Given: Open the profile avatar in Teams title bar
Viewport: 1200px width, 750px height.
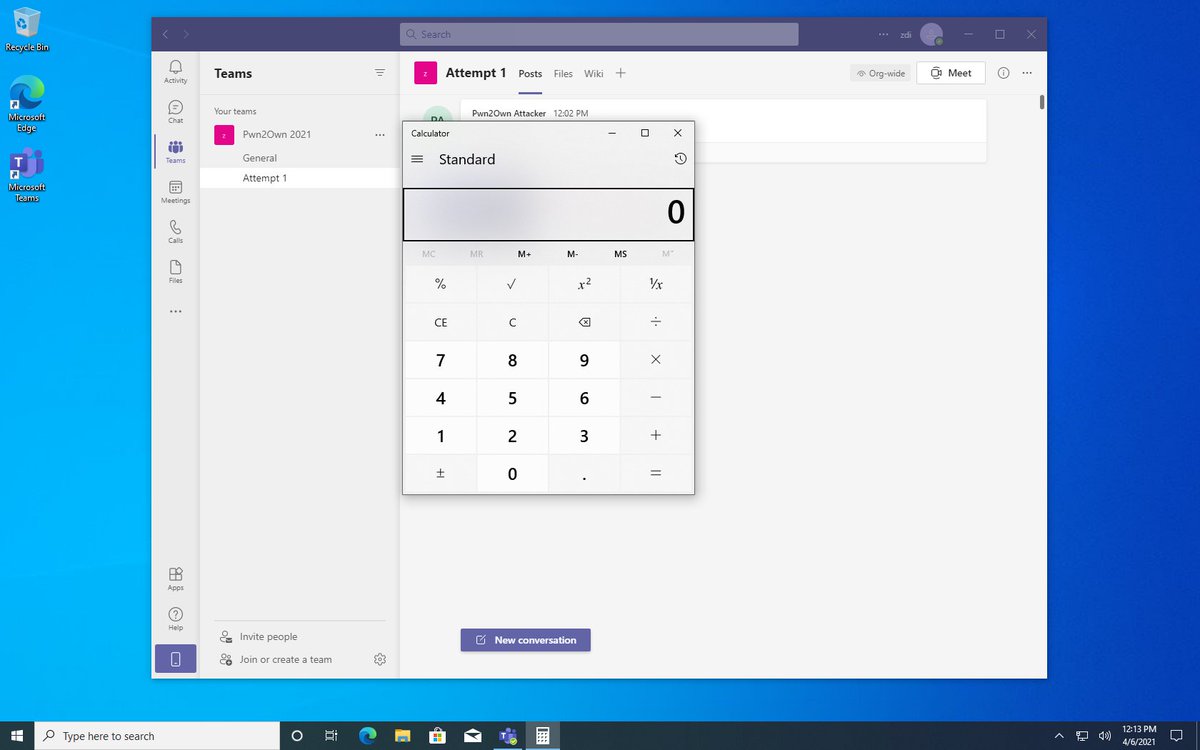Looking at the screenshot, I should click(931, 34).
